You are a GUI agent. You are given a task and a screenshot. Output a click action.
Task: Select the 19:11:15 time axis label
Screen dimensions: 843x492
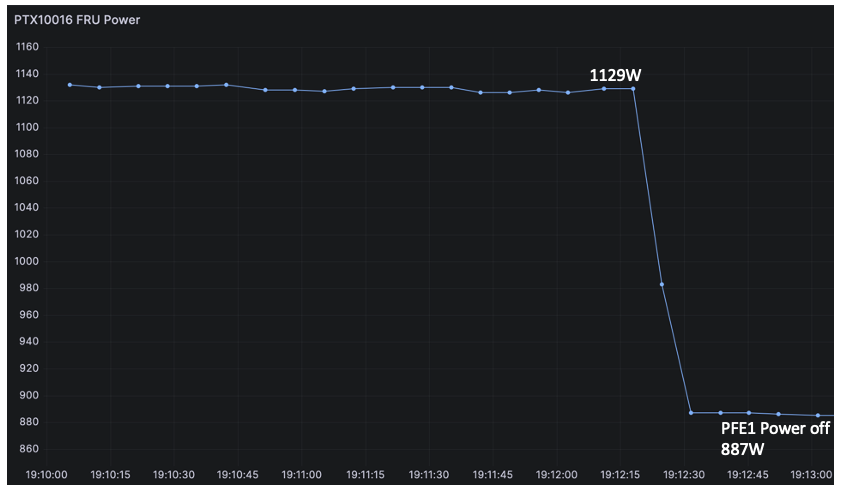pos(365,475)
